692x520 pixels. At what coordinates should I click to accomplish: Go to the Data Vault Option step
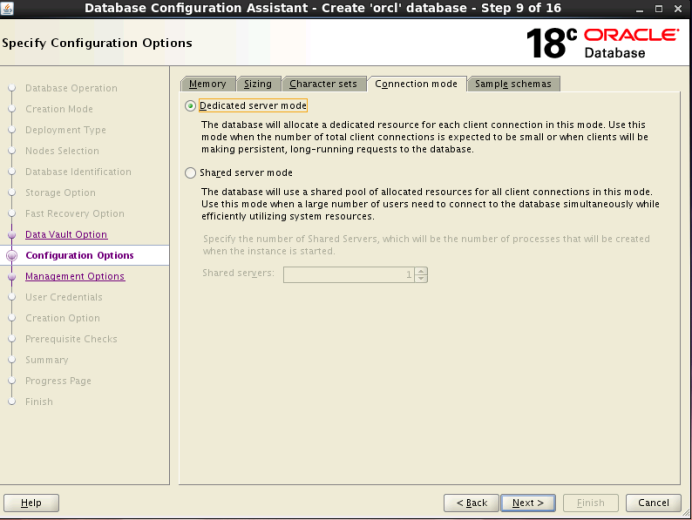pyautogui.click(x=66, y=235)
